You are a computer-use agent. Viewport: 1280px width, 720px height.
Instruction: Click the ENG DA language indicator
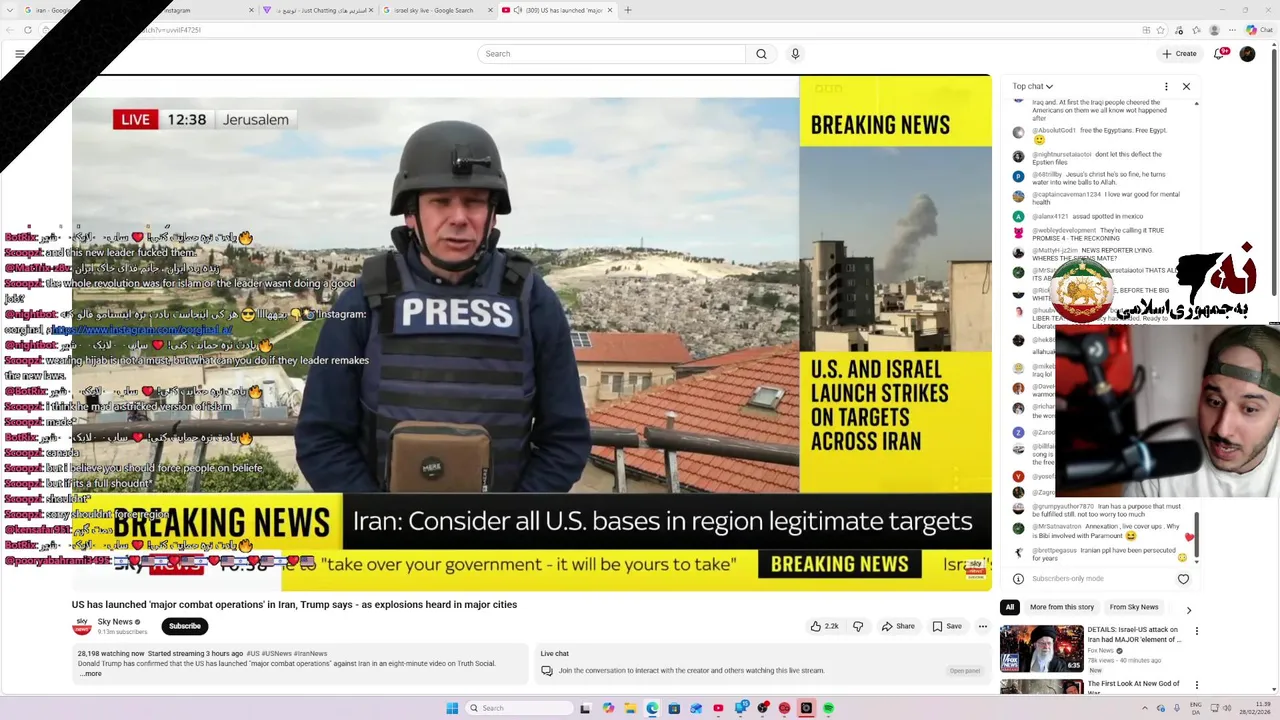pyautogui.click(x=1195, y=708)
